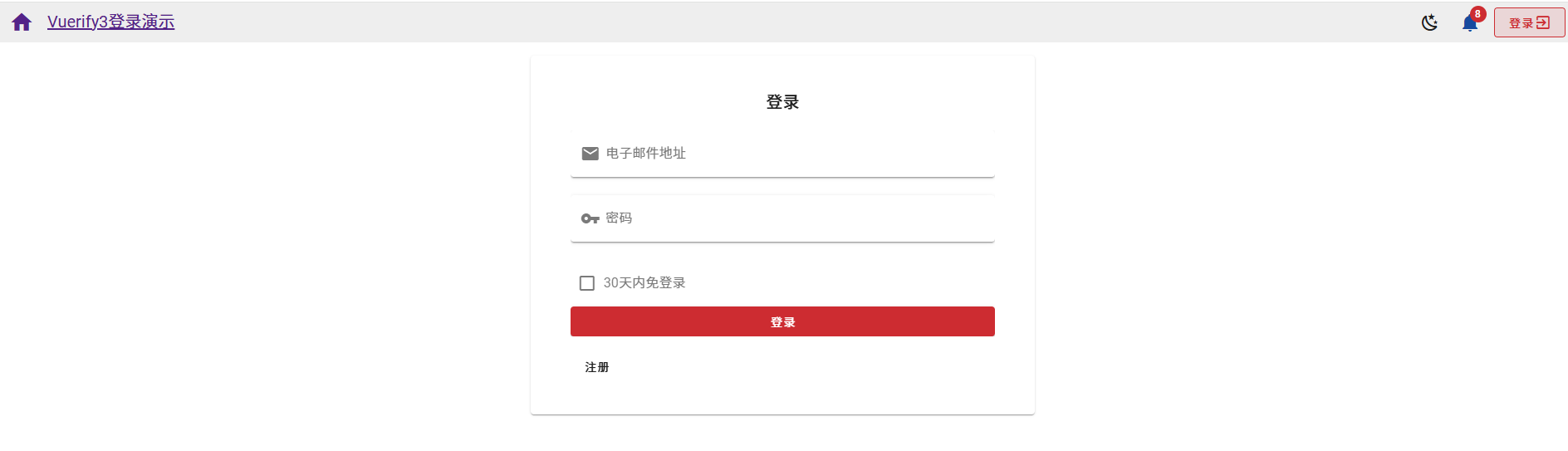This screenshot has height=451, width=1568.
Task: Click the 电子邮件地址 placeholder label
Action: (x=646, y=154)
